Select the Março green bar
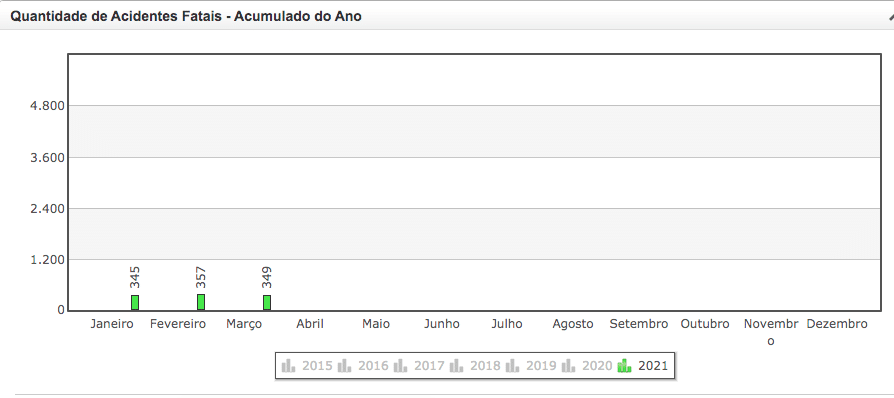The image size is (894, 398). coord(267,303)
